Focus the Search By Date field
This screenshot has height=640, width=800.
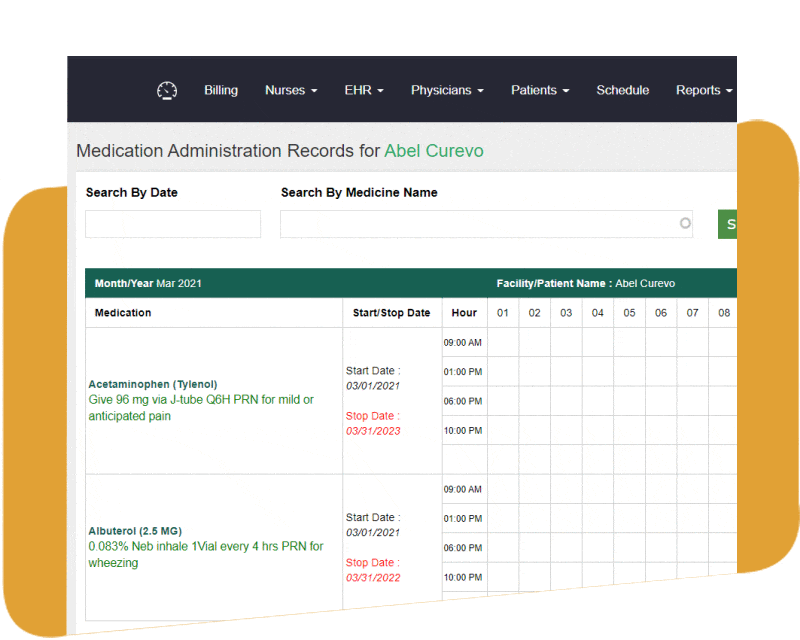(x=173, y=224)
